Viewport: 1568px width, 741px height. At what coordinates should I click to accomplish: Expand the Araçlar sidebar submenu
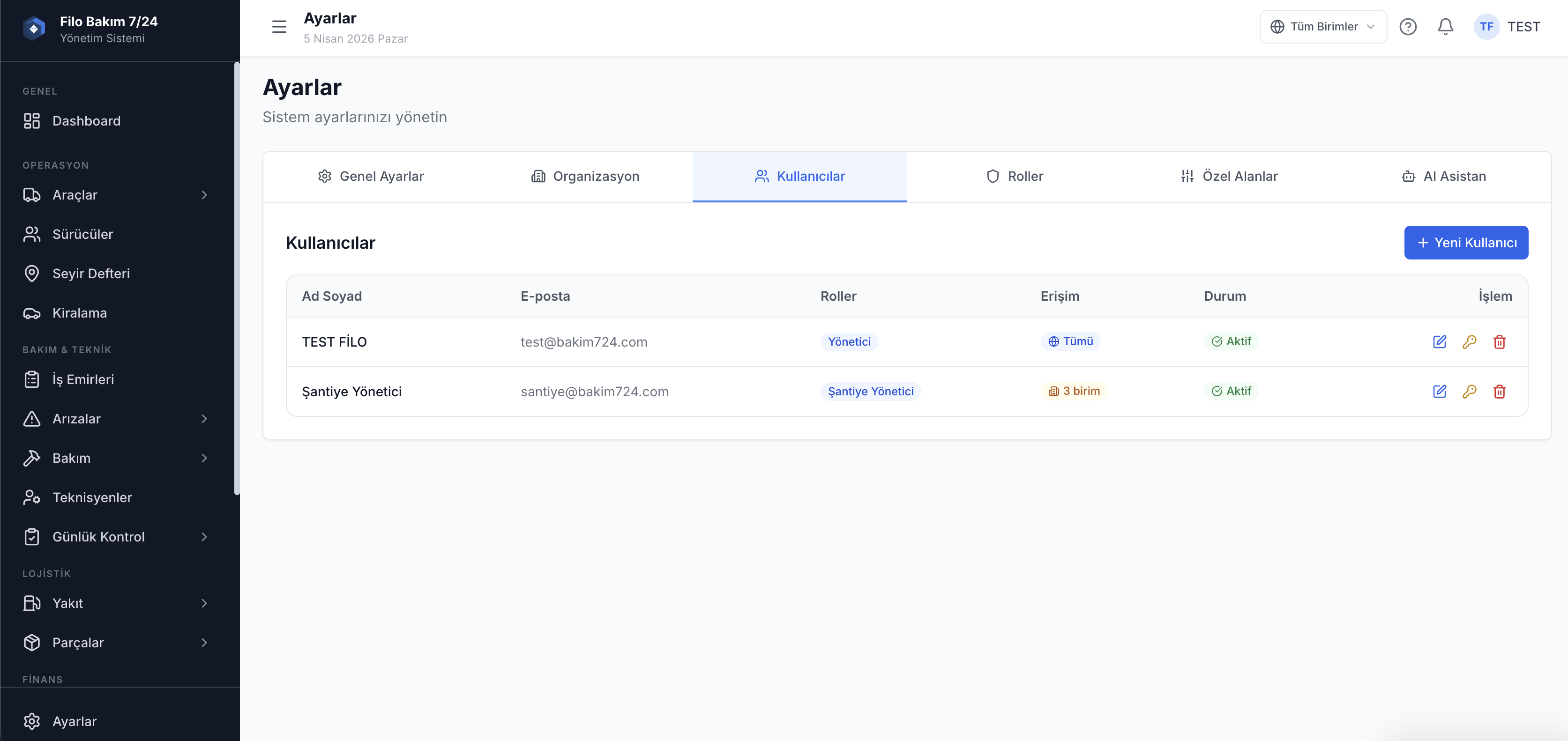pyautogui.click(x=204, y=195)
